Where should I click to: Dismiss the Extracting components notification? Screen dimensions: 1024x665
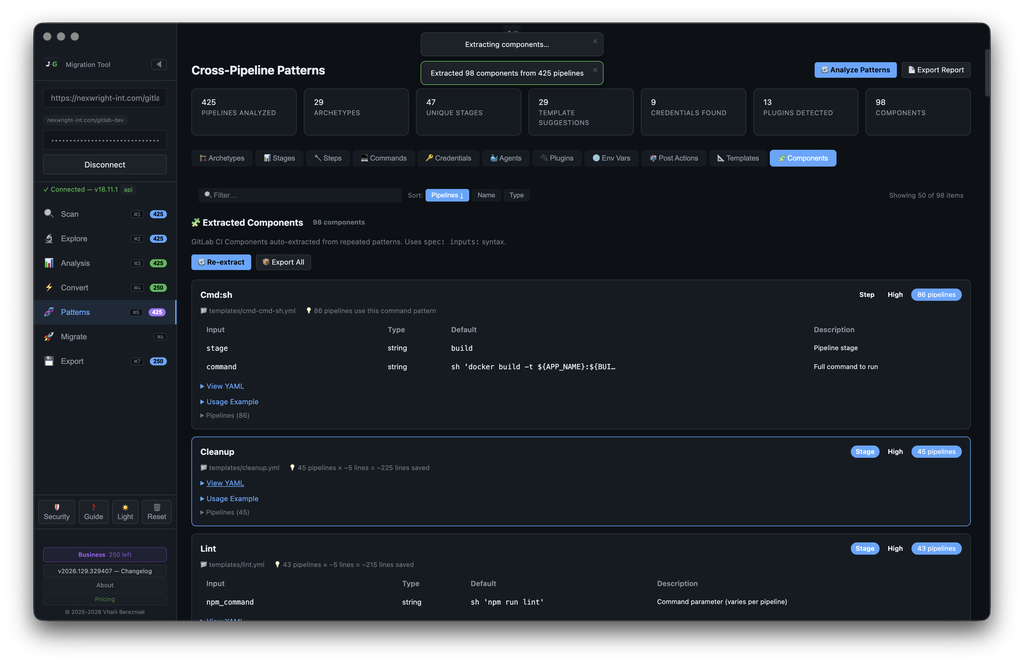coord(595,41)
